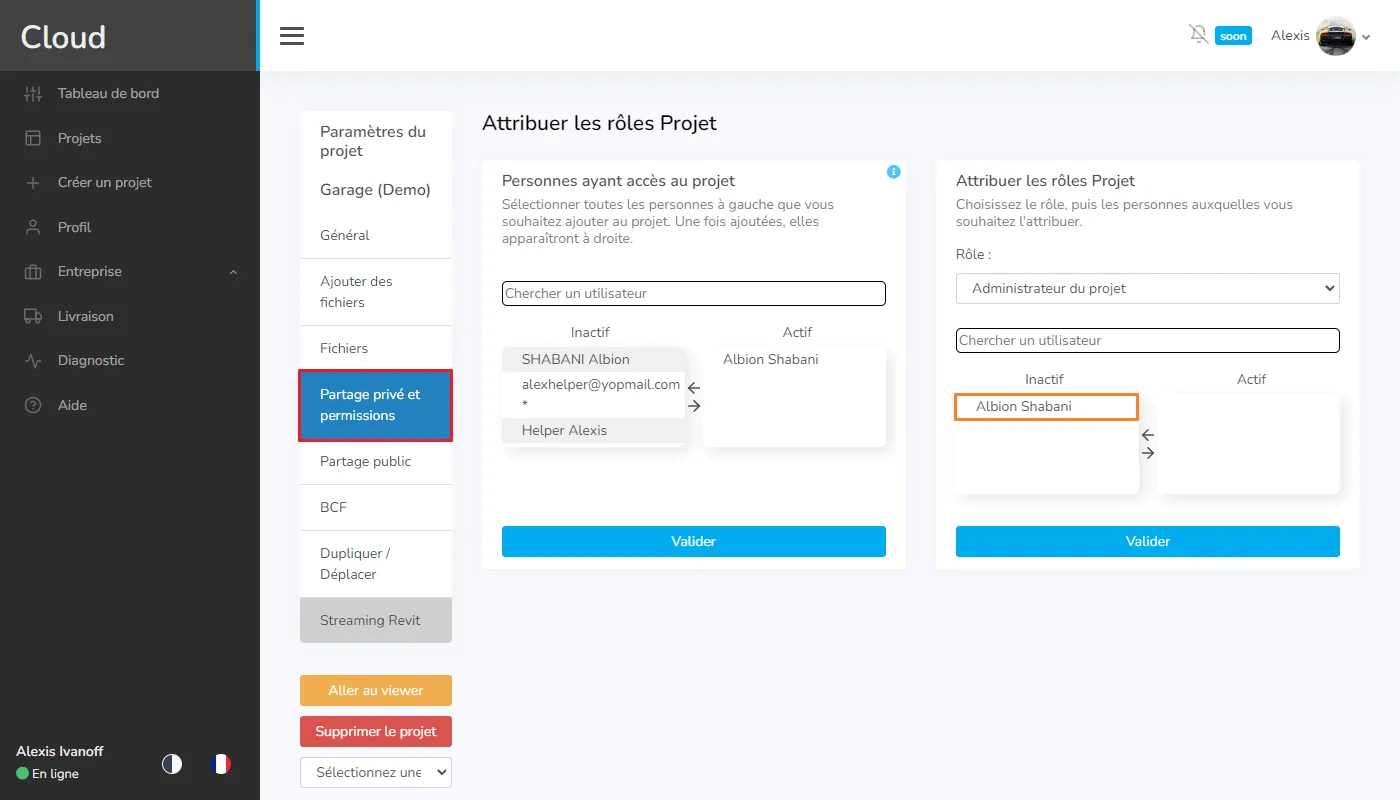Click the Tableau de bord sliders icon
The image size is (1400, 800).
(x=33, y=94)
